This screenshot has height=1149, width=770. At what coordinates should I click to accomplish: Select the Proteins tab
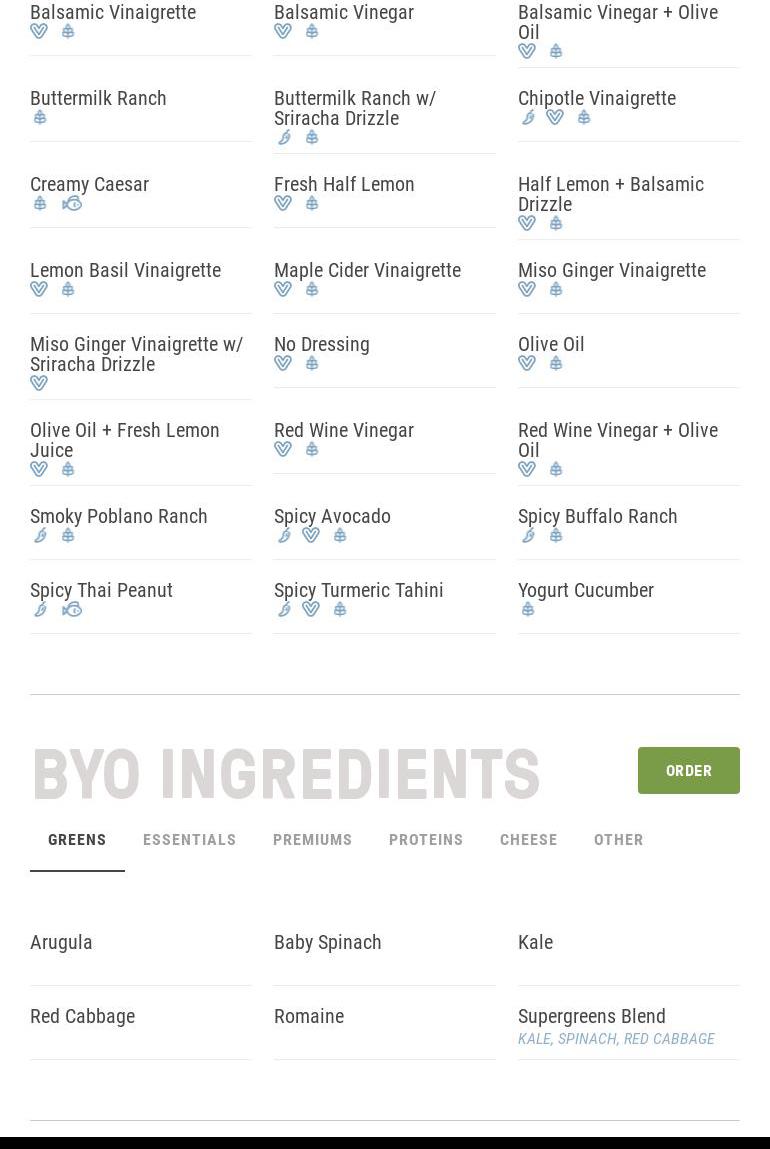pos(426,840)
